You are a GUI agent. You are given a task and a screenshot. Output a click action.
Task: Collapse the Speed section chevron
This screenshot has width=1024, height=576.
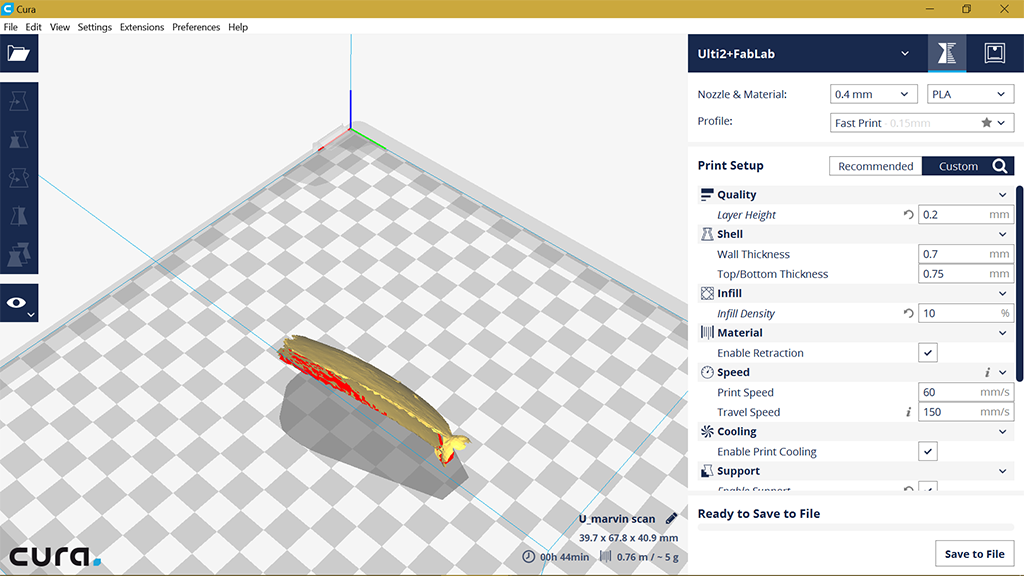(x=1002, y=372)
